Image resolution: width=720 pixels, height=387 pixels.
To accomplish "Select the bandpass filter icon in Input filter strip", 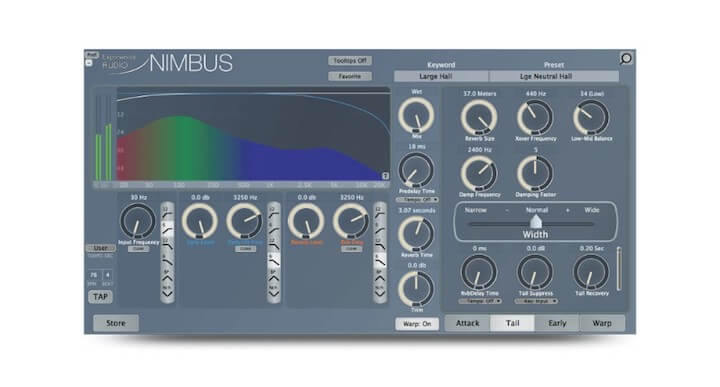I will 168,276.
